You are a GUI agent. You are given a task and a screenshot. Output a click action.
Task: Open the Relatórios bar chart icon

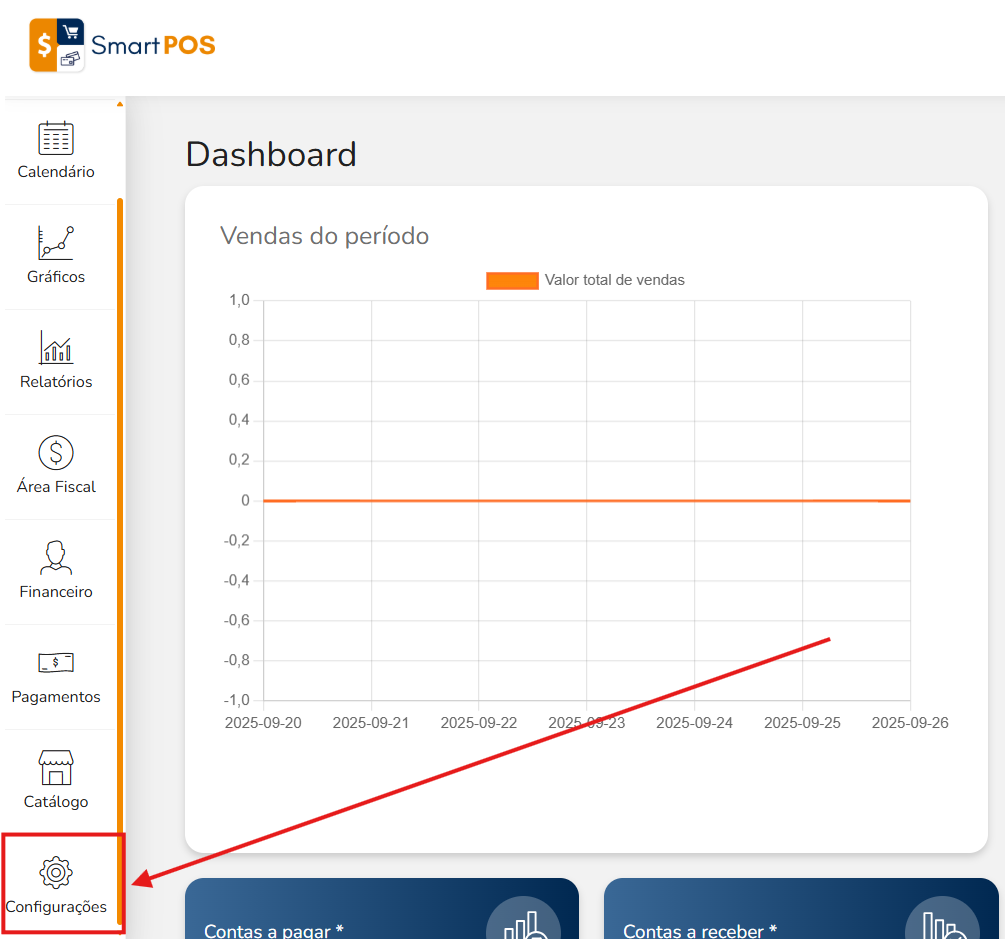point(56,347)
